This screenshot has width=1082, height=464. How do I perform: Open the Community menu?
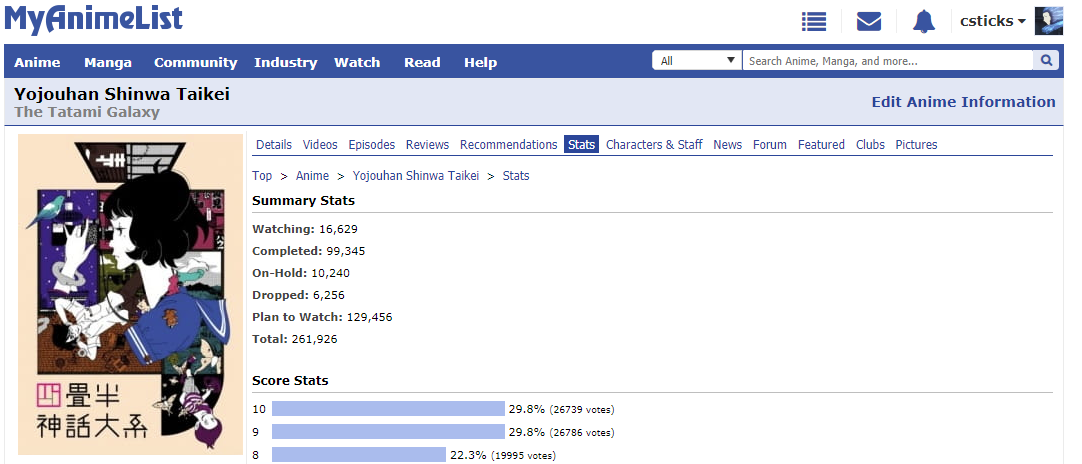point(195,62)
